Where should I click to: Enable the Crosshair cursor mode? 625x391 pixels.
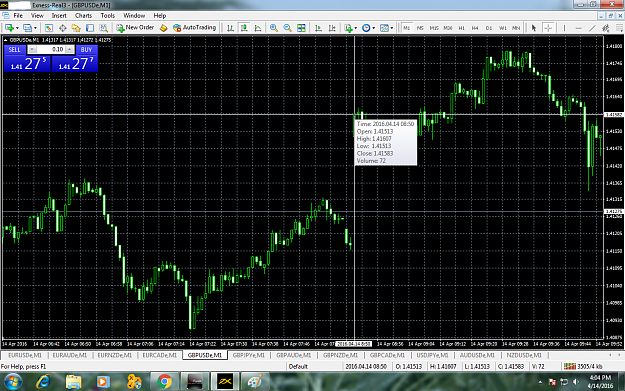[548, 28]
